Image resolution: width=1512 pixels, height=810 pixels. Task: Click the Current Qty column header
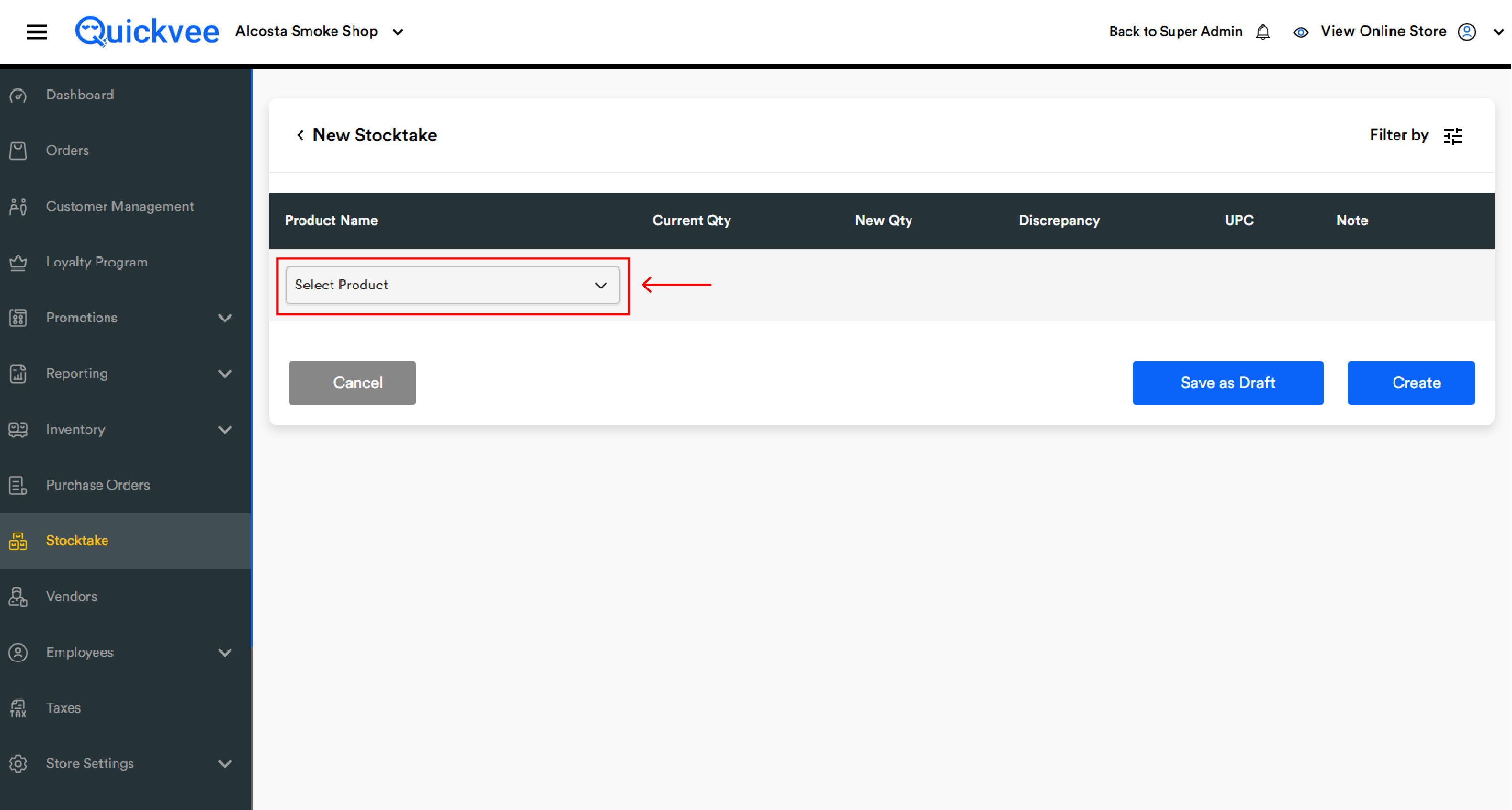pyautogui.click(x=691, y=221)
